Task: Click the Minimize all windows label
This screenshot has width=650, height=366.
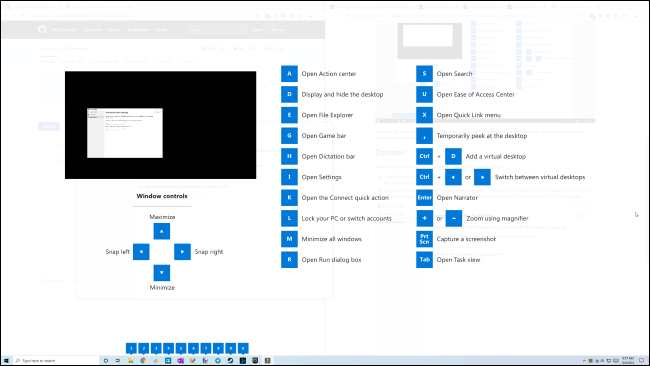Action: click(332, 239)
